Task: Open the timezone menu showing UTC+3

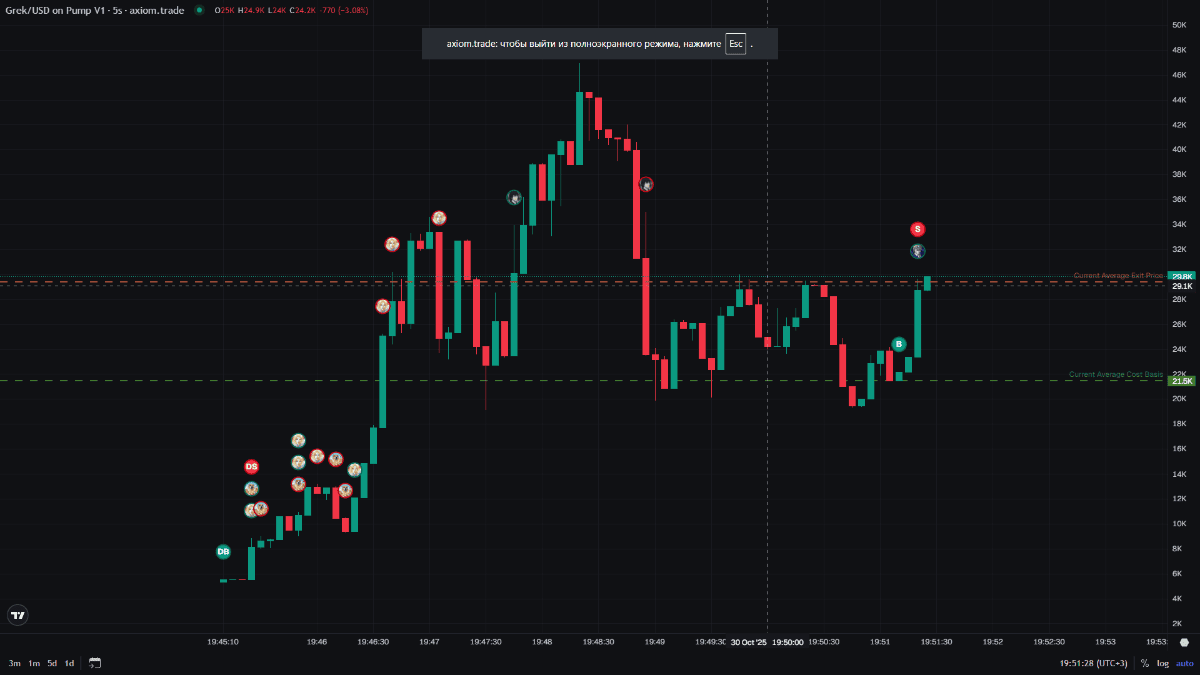Action: click(x=1095, y=663)
